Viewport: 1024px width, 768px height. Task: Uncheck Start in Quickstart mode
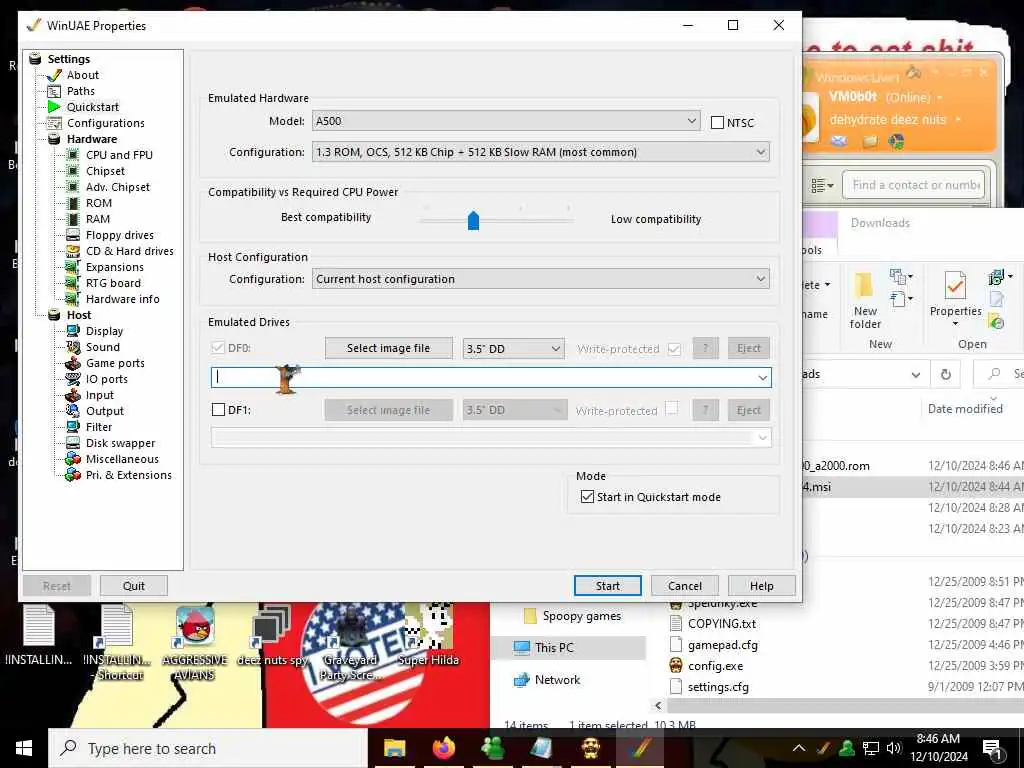[587, 497]
